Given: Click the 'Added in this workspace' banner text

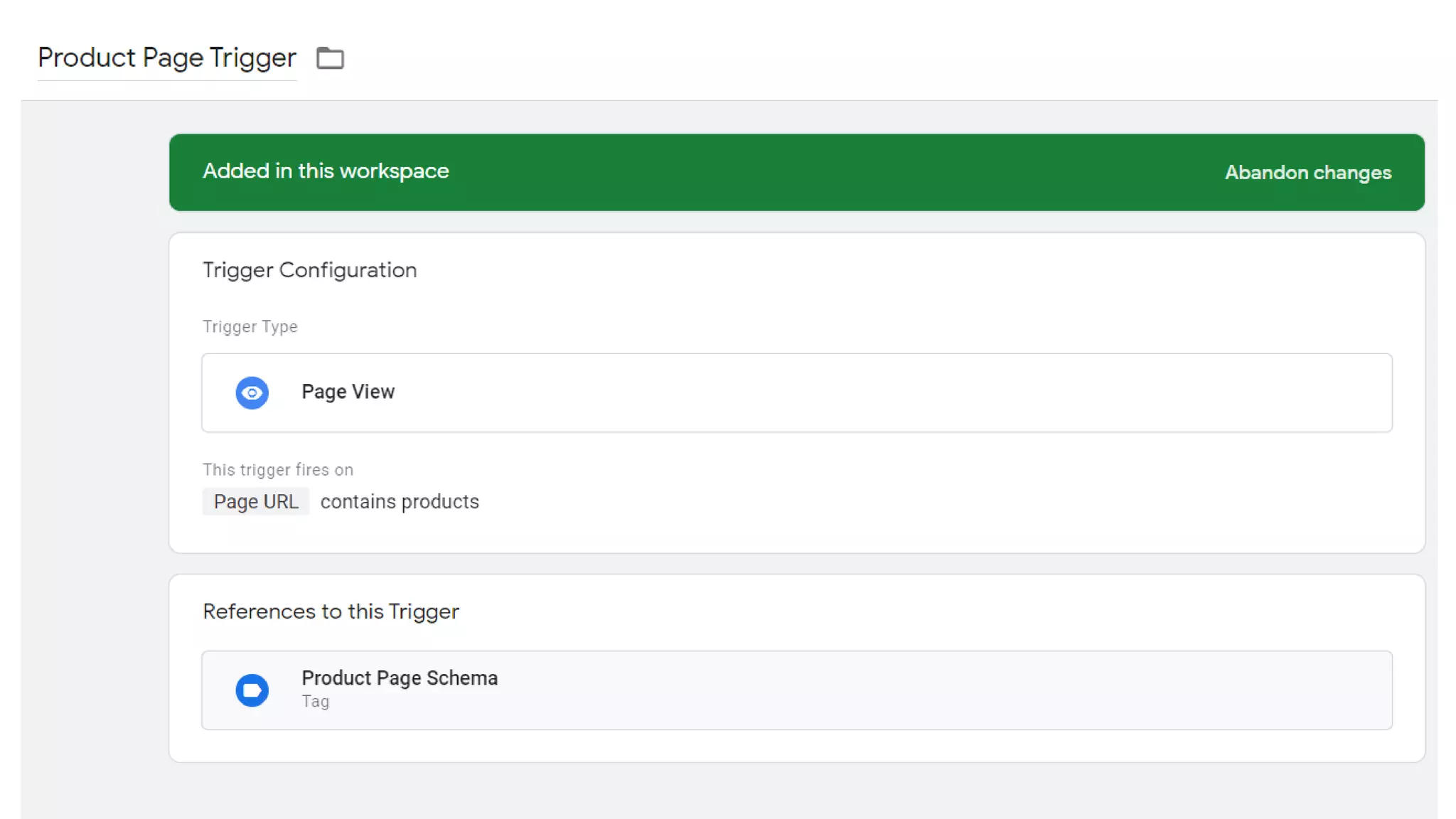Looking at the screenshot, I should [x=326, y=171].
